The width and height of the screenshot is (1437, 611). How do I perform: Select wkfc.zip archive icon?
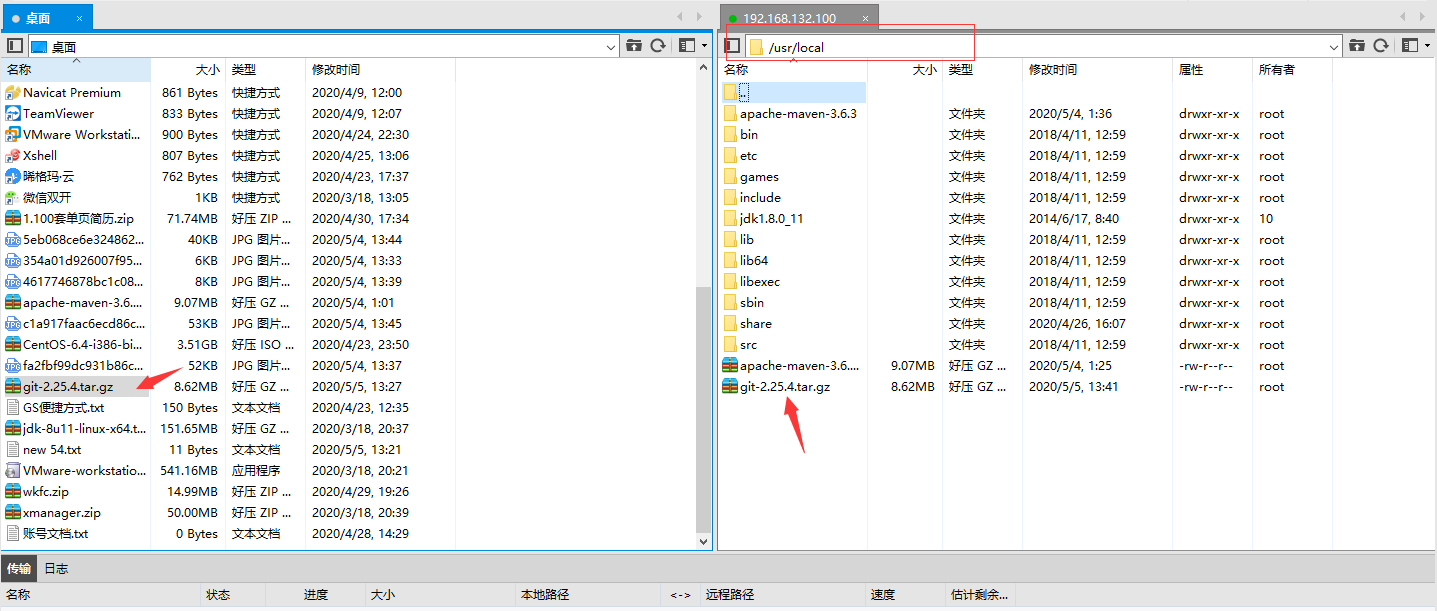tap(13, 492)
